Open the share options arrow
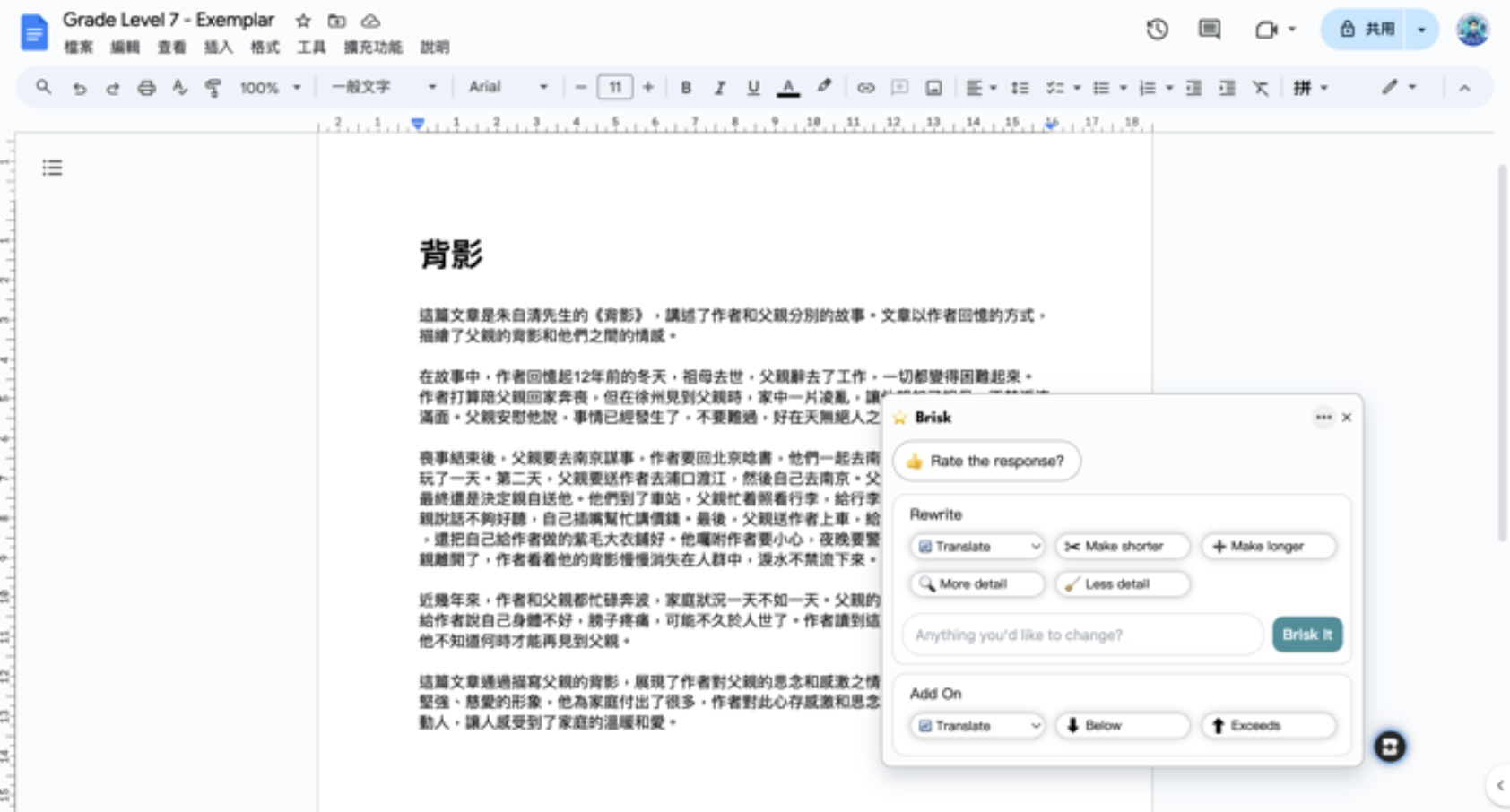The height and width of the screenshot is (812, 1510). point(1421,30)
